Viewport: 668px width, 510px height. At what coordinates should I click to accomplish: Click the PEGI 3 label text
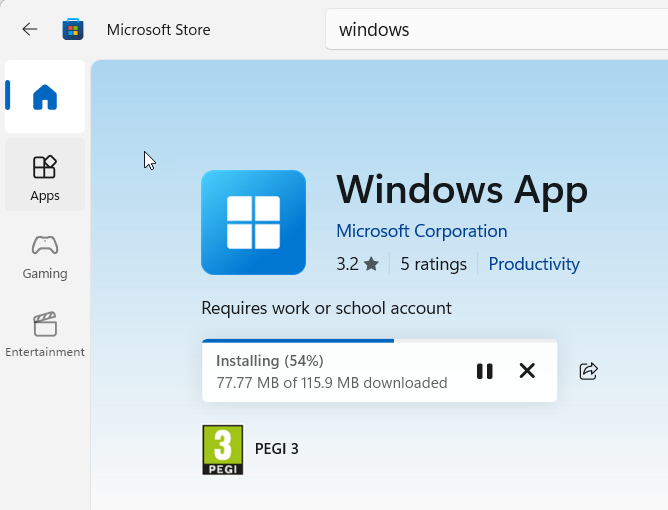(x=276, y=449)
